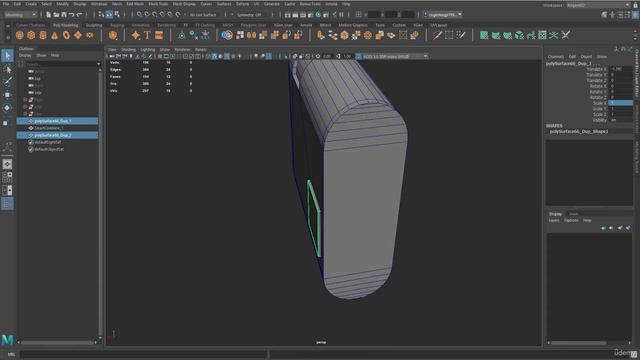Click the Multi-Cut knife shelf icon
This screenshot has height=360, width=640.
[437, 35]
